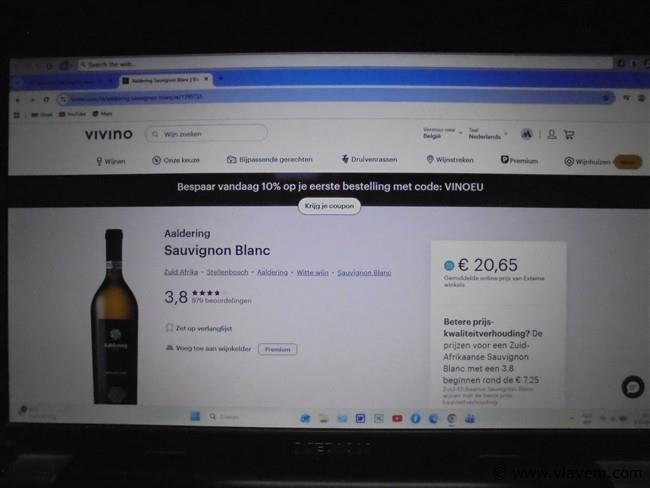Close the Aaldering Sauvignon Blanc tab
The height and width of the screenshot is (488, 650).
click(x=206, y=79)
